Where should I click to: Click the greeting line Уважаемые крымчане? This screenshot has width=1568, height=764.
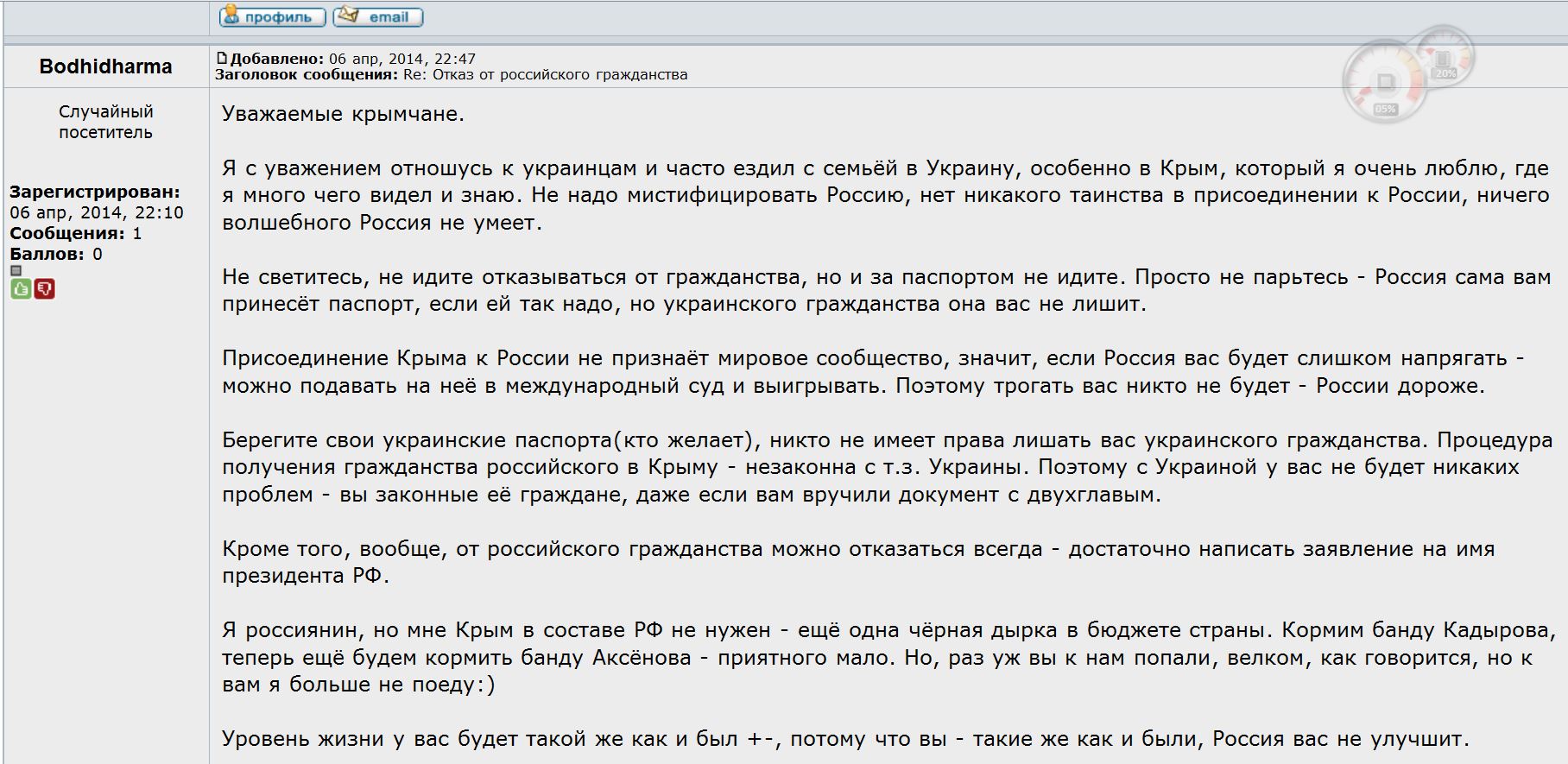[x=343, y=114]
